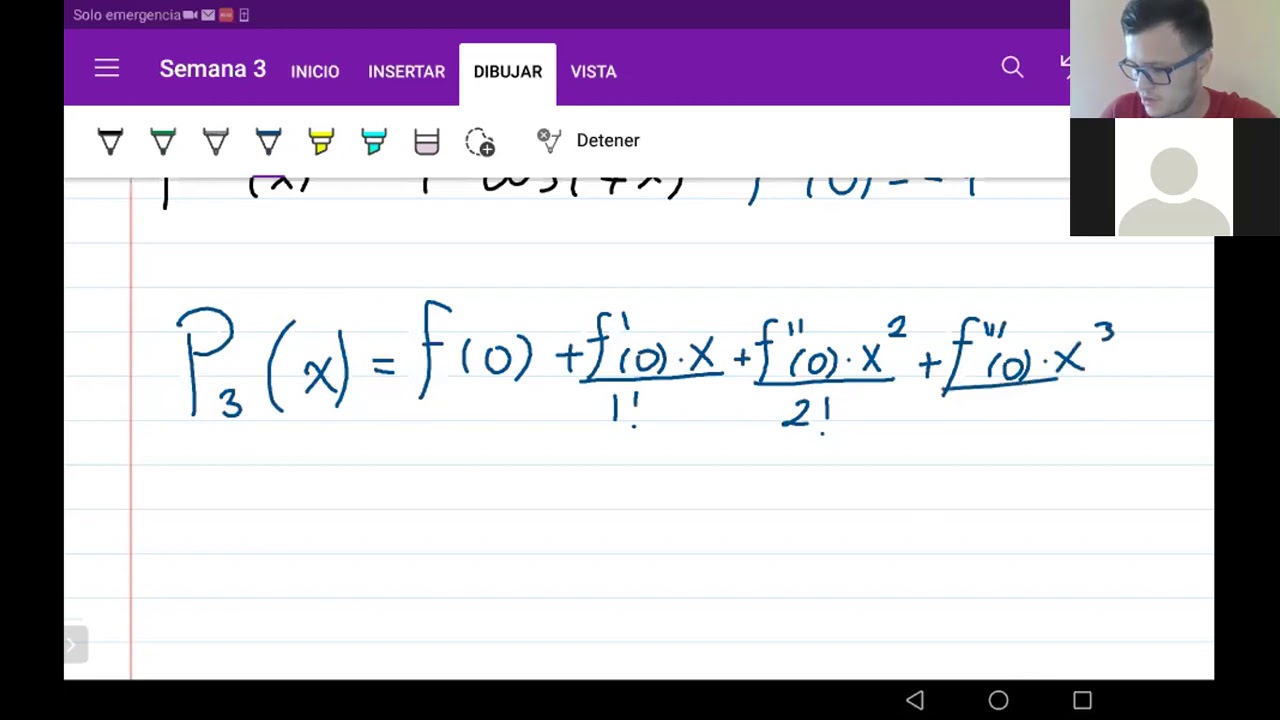Open the search magnifier

click(x=1012, y=67)
